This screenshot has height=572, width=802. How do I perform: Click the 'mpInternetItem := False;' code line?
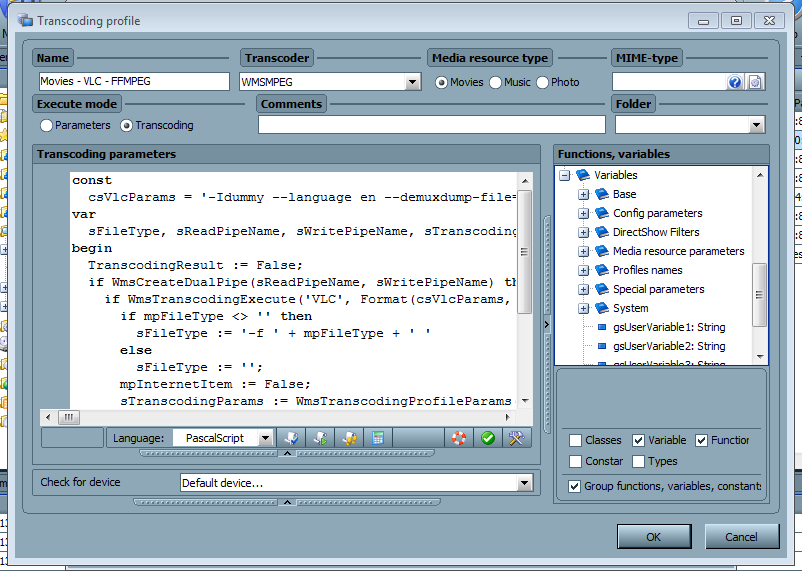(215, 384)
